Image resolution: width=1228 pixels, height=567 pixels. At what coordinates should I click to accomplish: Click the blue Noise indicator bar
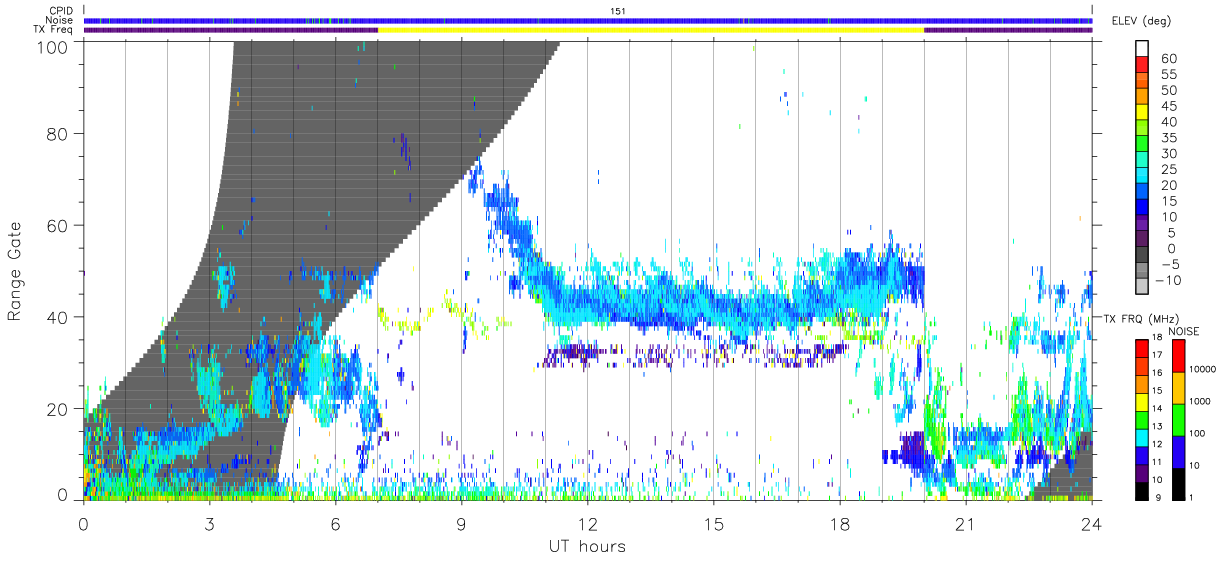588,20
